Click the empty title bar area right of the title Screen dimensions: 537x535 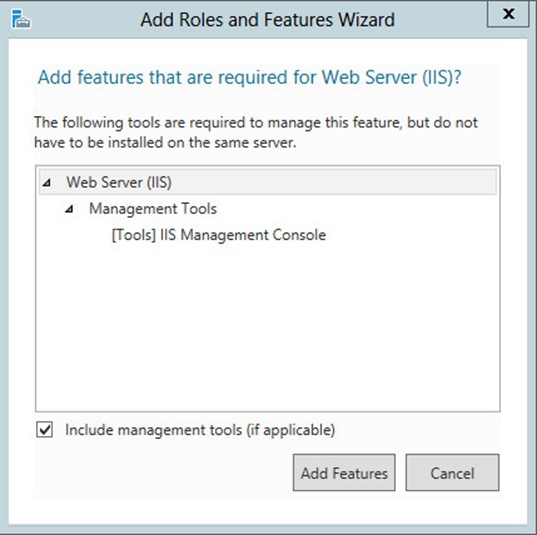coord(440,20)
